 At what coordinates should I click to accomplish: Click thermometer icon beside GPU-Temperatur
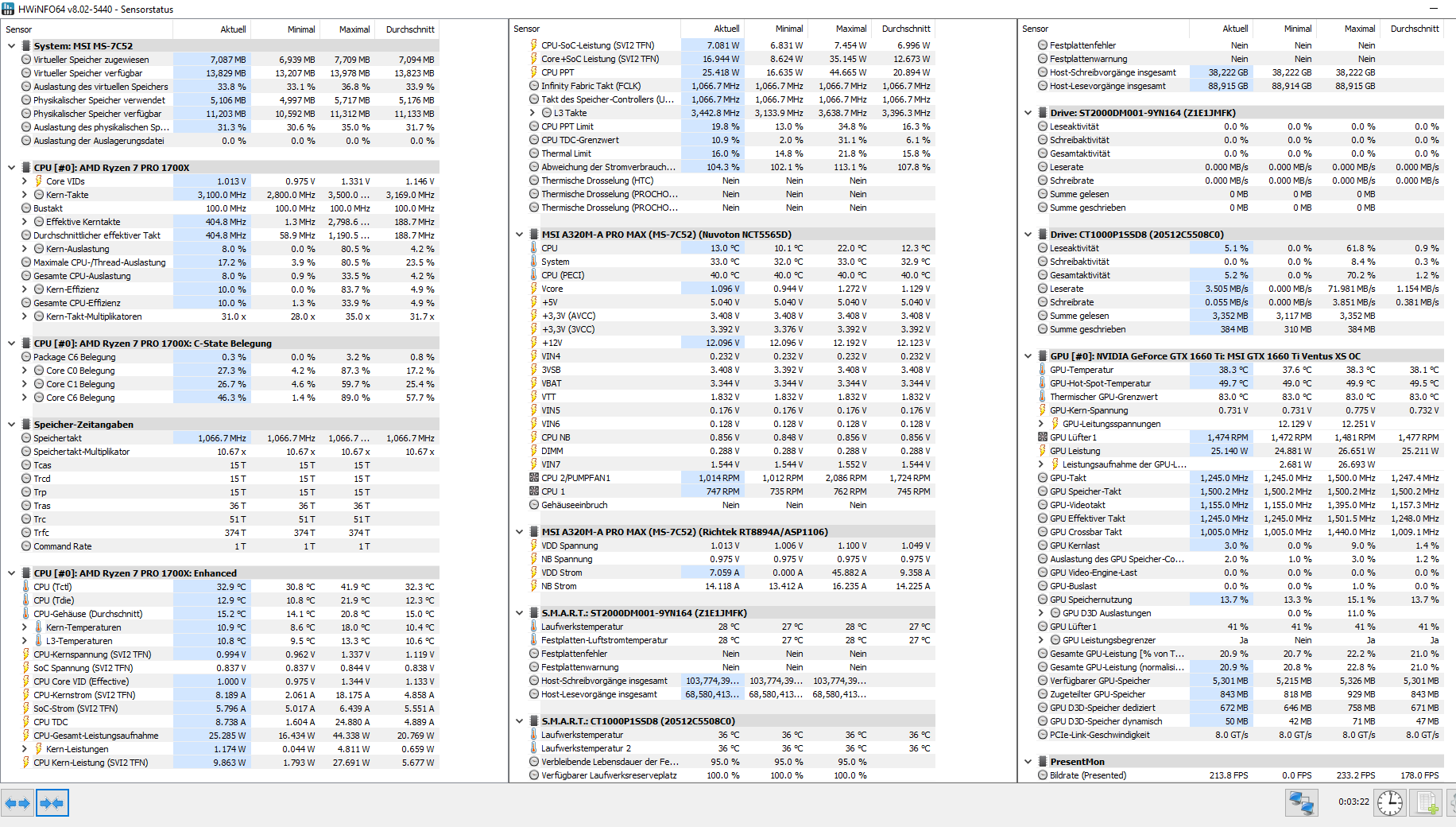tap(1043, 370)
